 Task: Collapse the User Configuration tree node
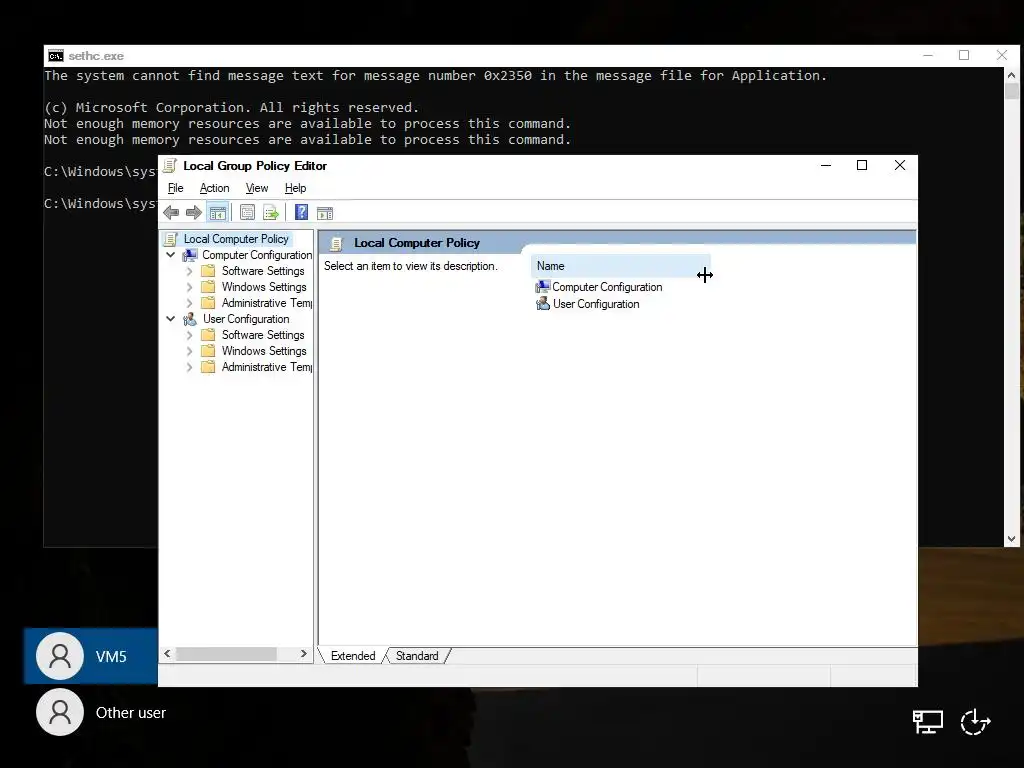(x=170, y=319)
